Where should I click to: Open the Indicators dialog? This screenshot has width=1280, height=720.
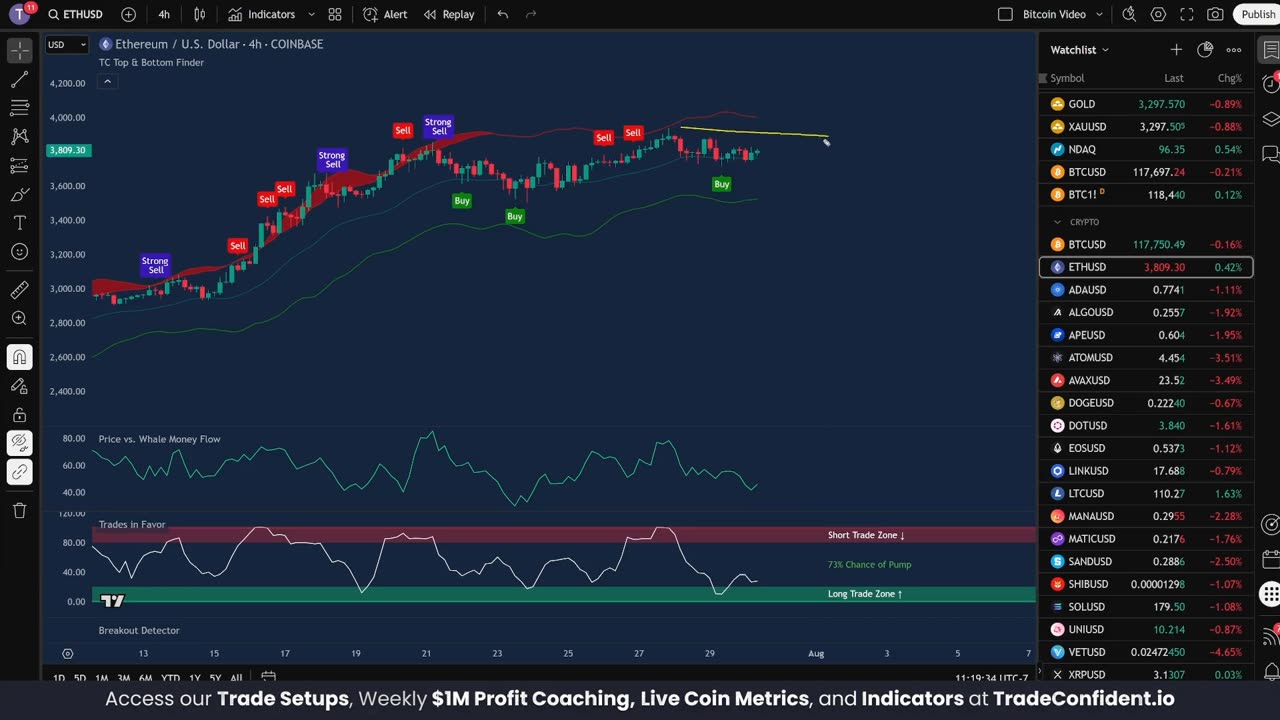point(261,15)
